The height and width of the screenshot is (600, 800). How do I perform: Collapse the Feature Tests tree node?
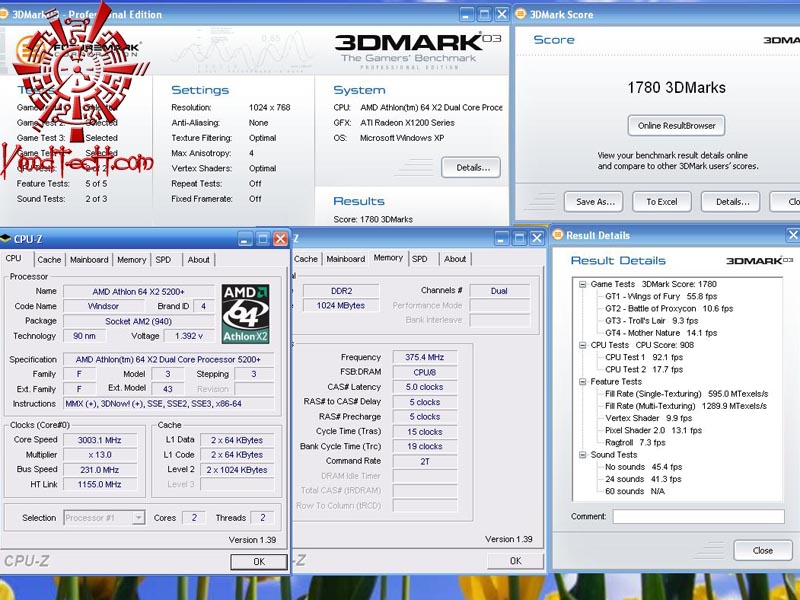582,382
